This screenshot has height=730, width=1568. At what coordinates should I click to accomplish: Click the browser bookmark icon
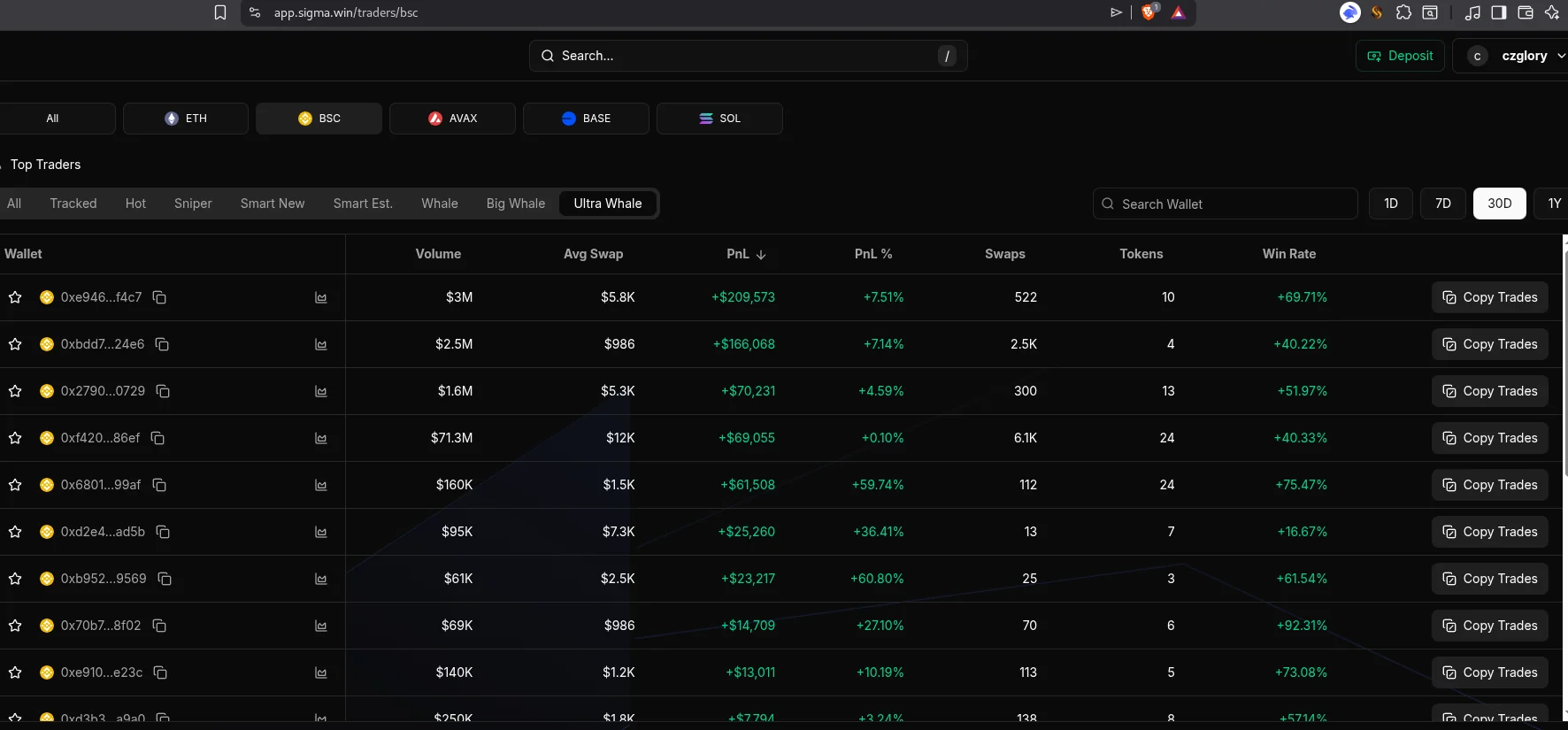pos(220,12)
